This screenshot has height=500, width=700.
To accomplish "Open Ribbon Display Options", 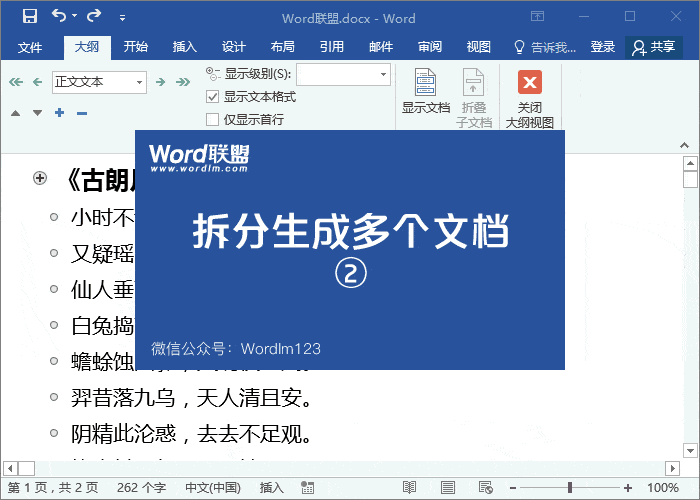I will click(538, 17).
